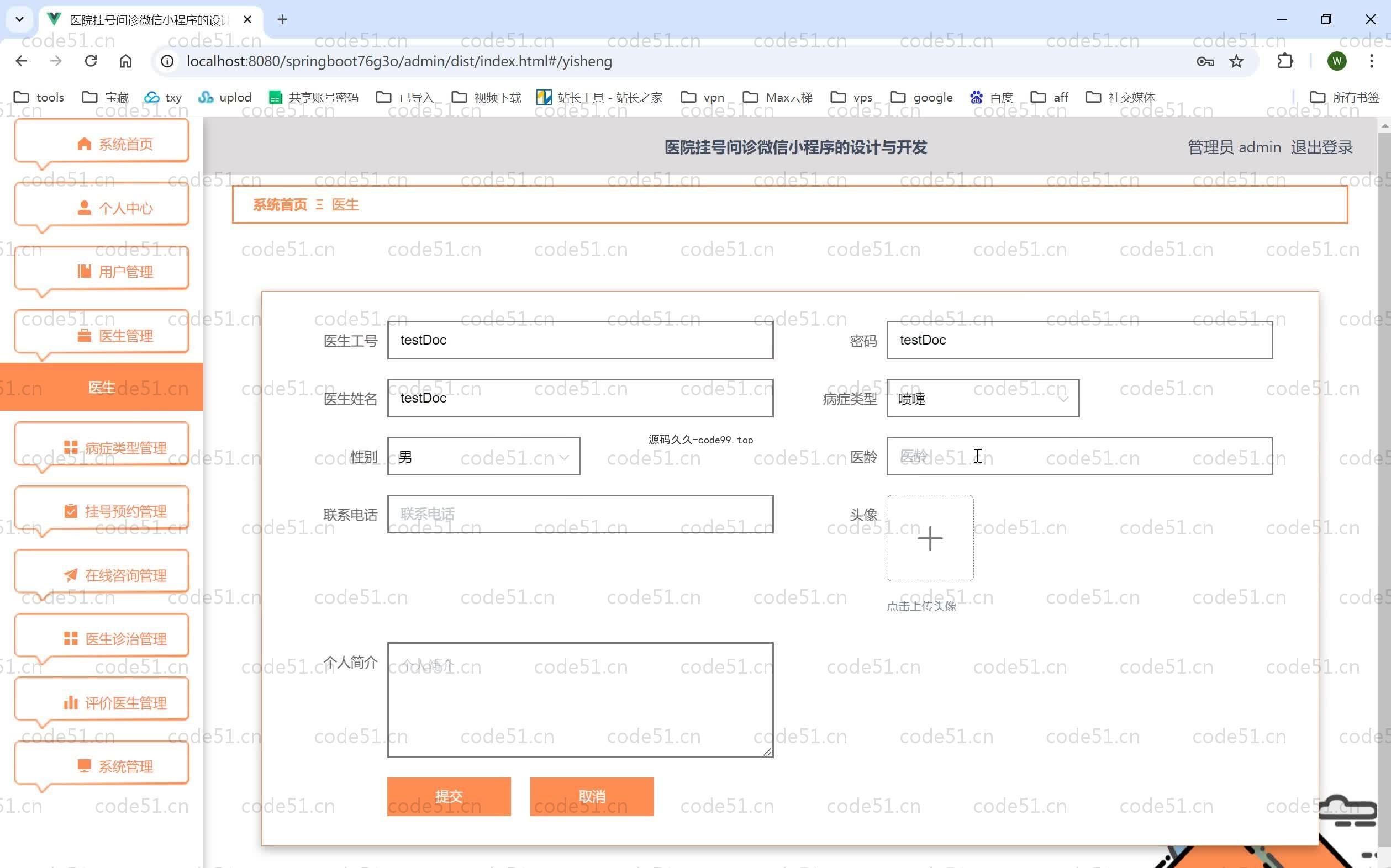Cancel the form with 取消
Viewport: 1391px width, 868px height.
592,796
